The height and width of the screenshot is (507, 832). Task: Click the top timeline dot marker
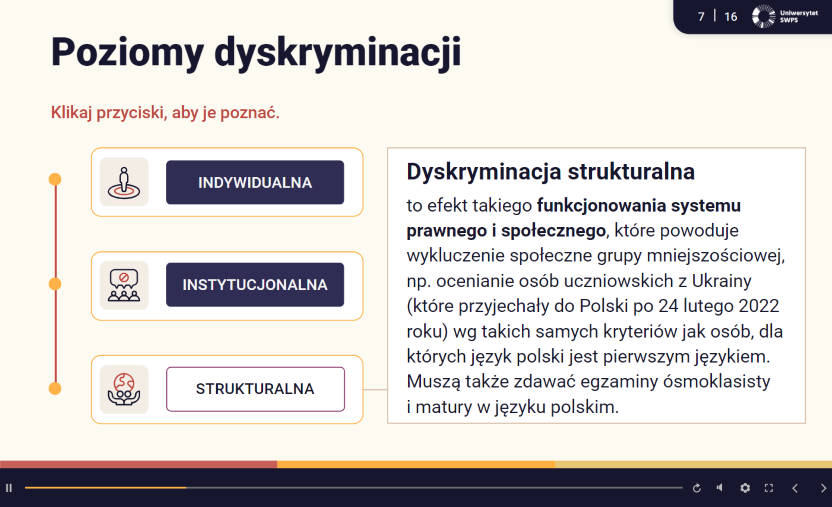click(55, 180)
